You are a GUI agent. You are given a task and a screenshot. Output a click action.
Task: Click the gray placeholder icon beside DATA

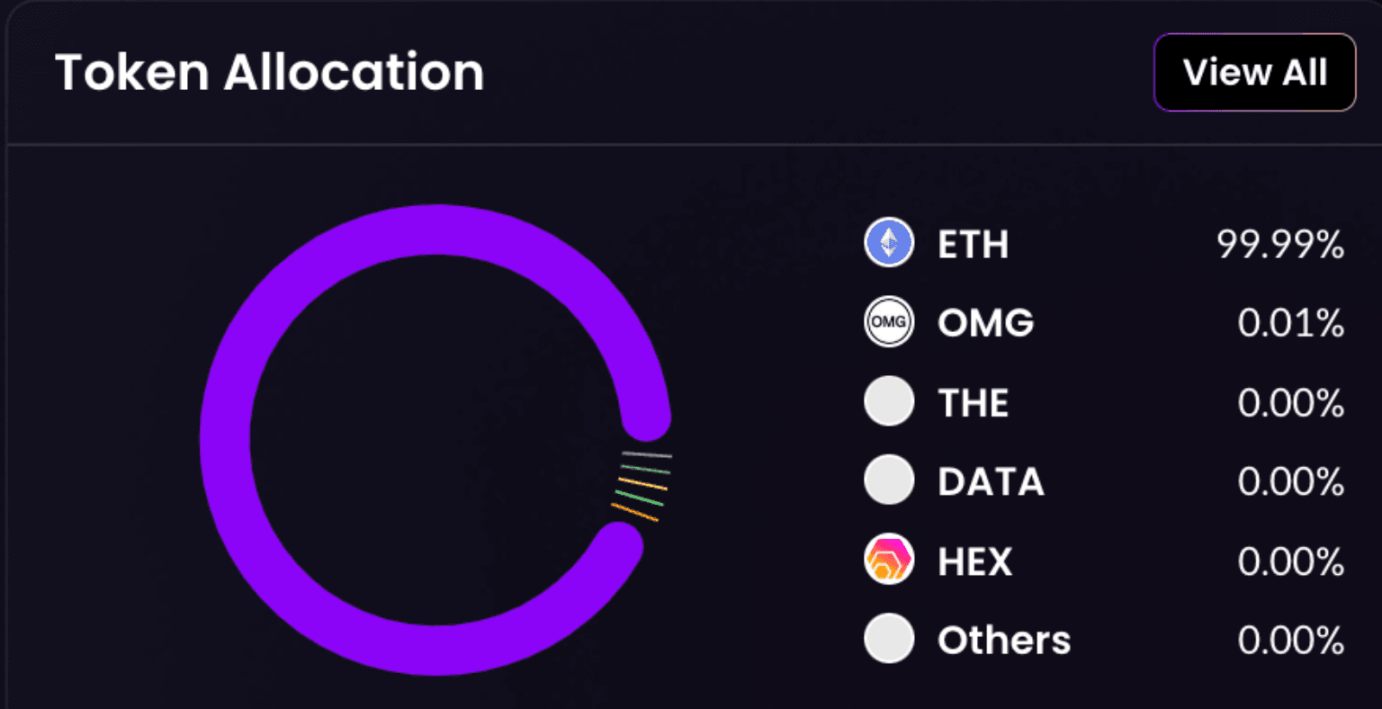(888, 481)
